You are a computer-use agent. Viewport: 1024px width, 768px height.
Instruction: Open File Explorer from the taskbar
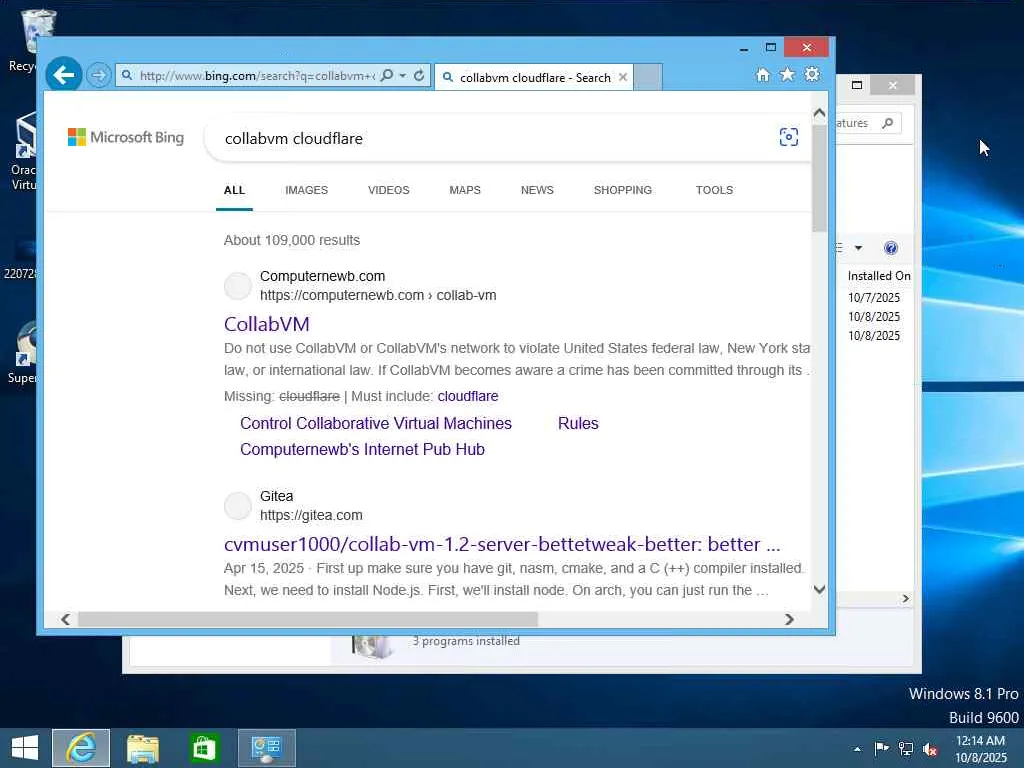(142, 748)
